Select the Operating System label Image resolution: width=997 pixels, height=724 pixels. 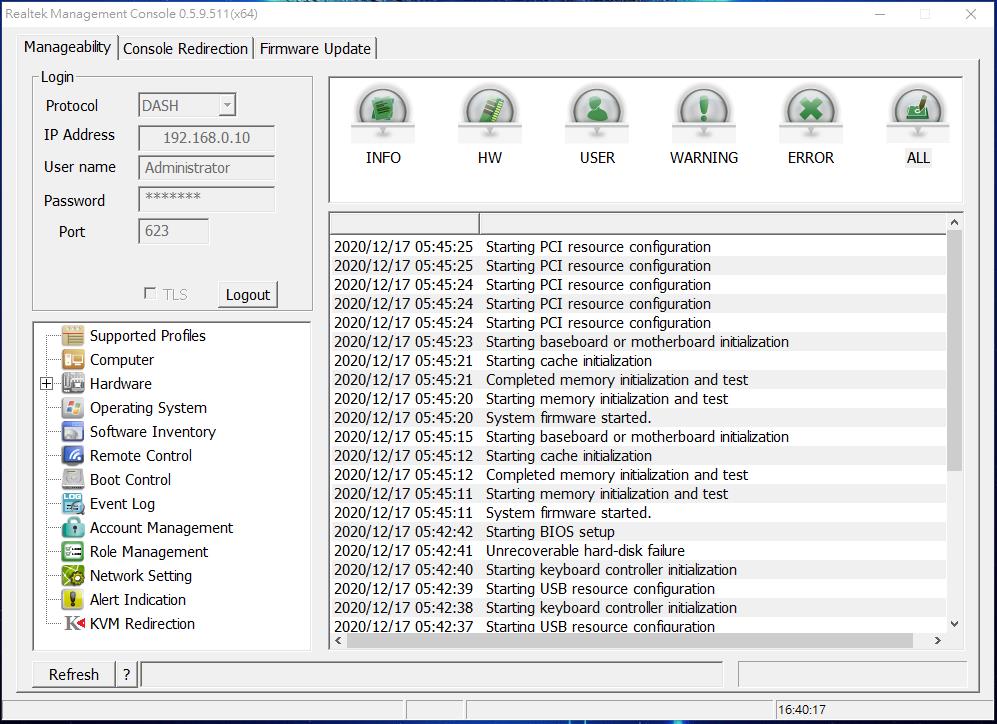148,407
